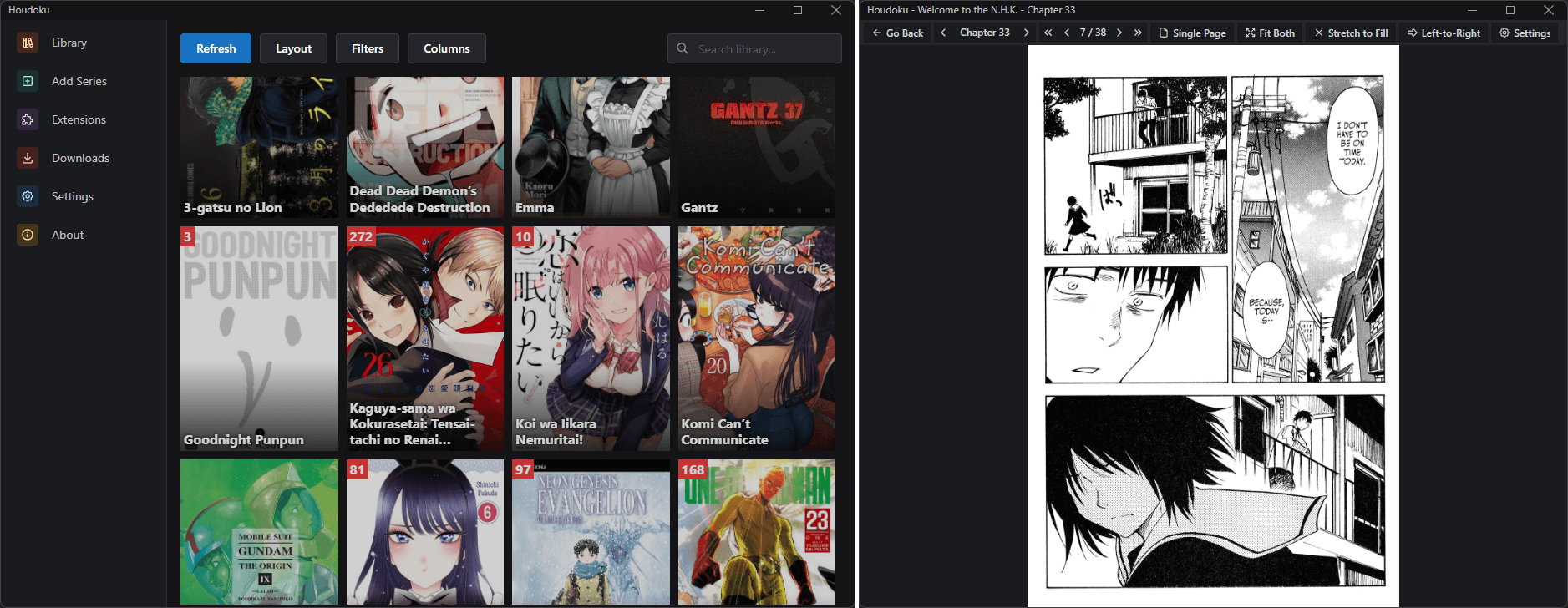Open the Emma series cover
This screenshot has width=1568, height=608.
coord(591,147)
